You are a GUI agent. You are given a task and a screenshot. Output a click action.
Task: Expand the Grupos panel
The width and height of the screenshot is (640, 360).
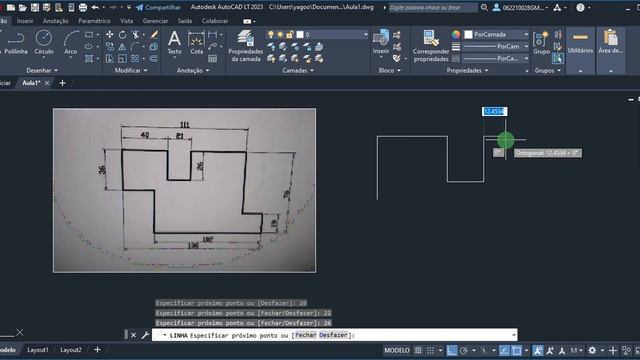547,70
